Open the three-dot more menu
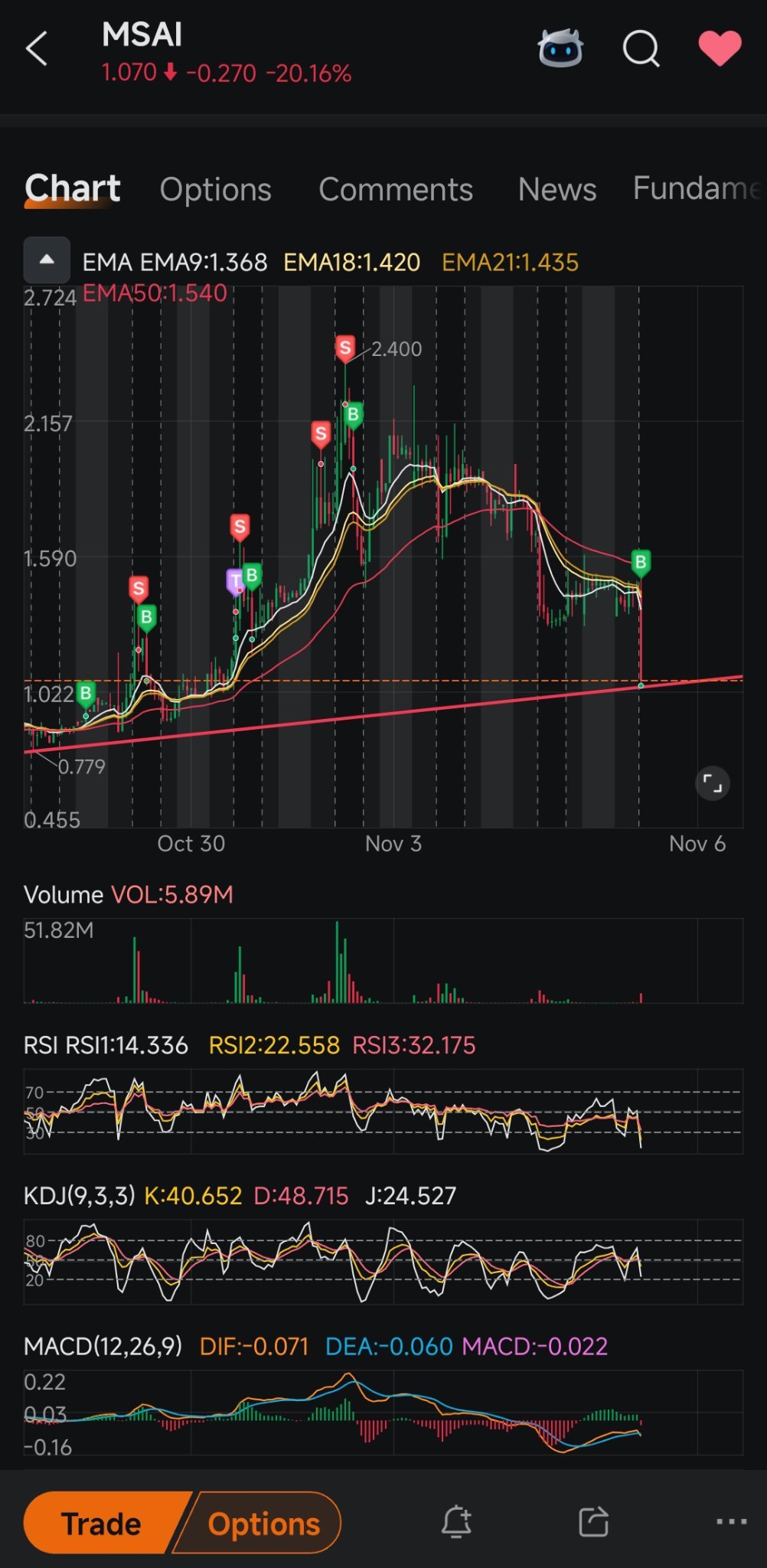Image resolution: width=767 pixels, height=1568 pixels. click(731, 1521)
